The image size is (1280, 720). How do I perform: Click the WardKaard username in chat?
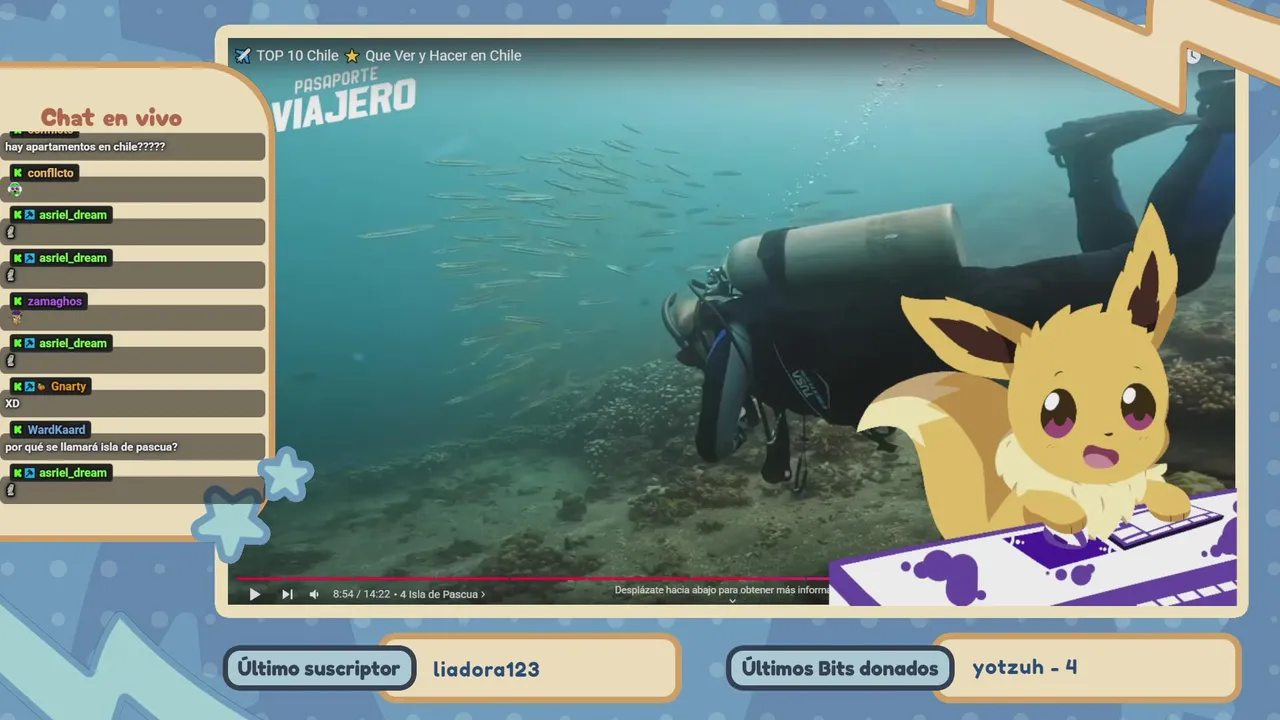[x=56, y=430]
